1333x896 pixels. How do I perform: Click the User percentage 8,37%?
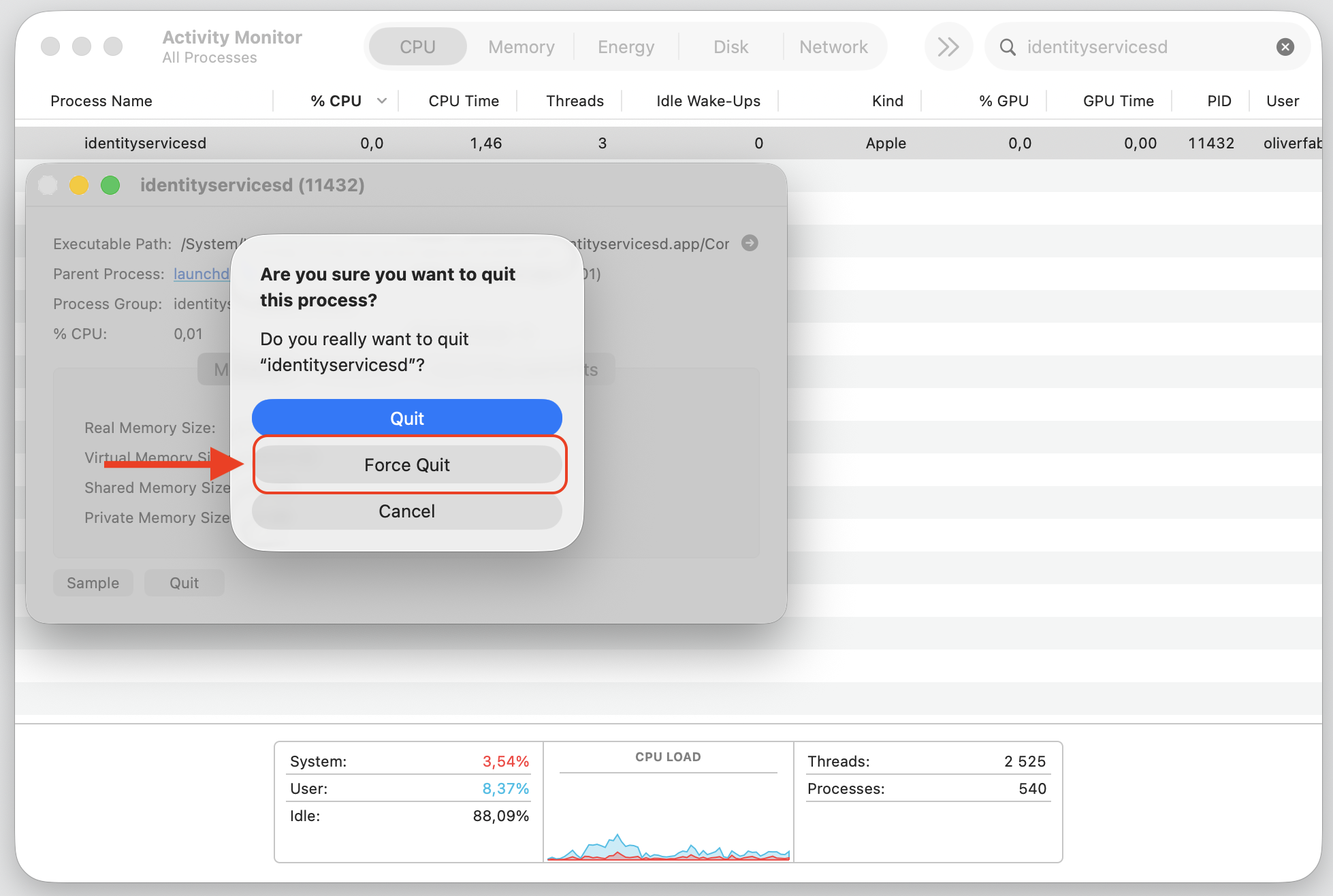click(x=506, y=788)
